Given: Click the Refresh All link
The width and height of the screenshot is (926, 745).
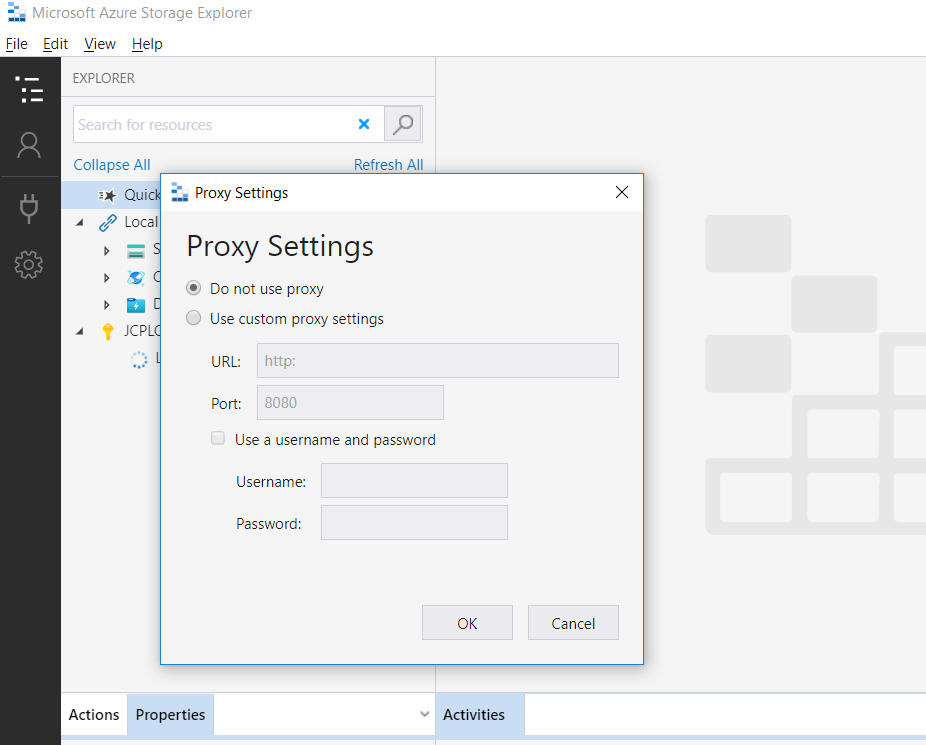Looking at the screenshot, I should pyautogui.click(x=389, y=164).
